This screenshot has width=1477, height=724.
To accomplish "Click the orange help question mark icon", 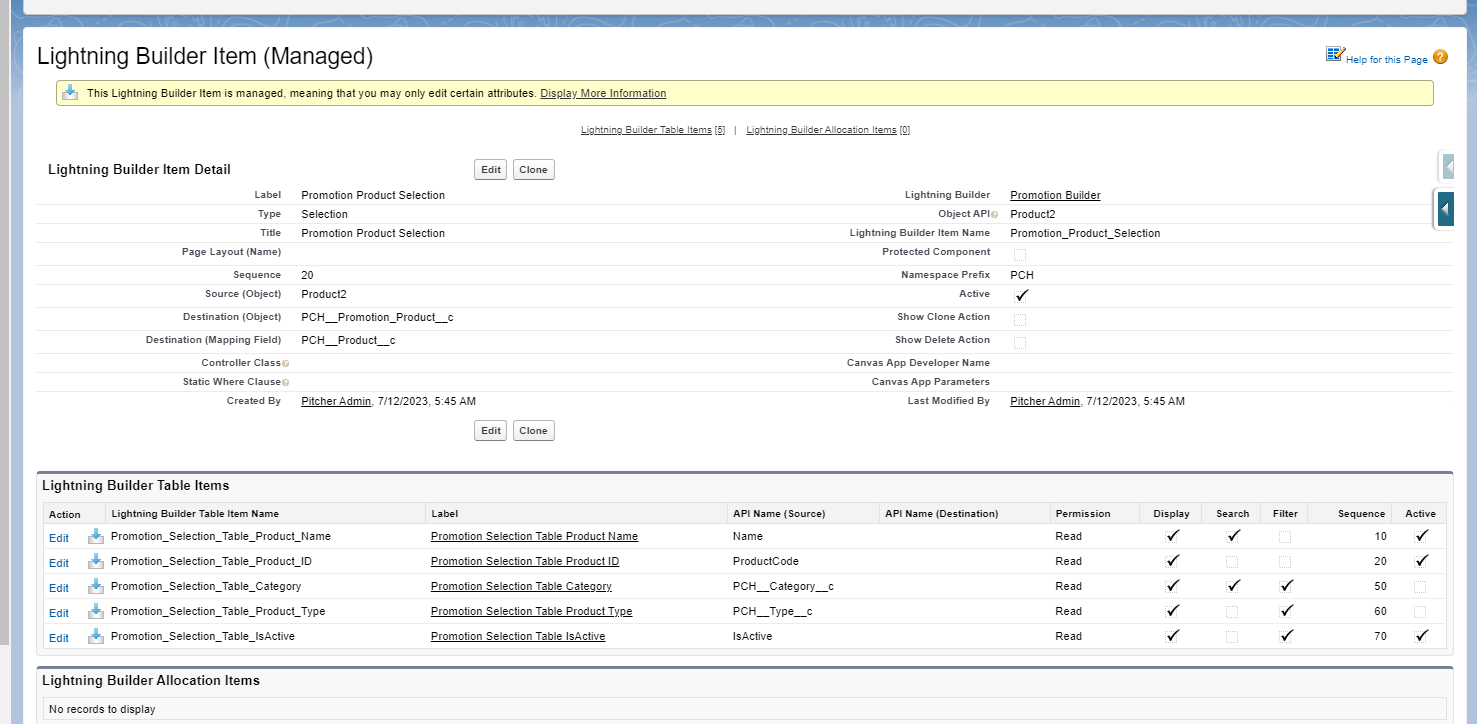I will click(1440, 58).
